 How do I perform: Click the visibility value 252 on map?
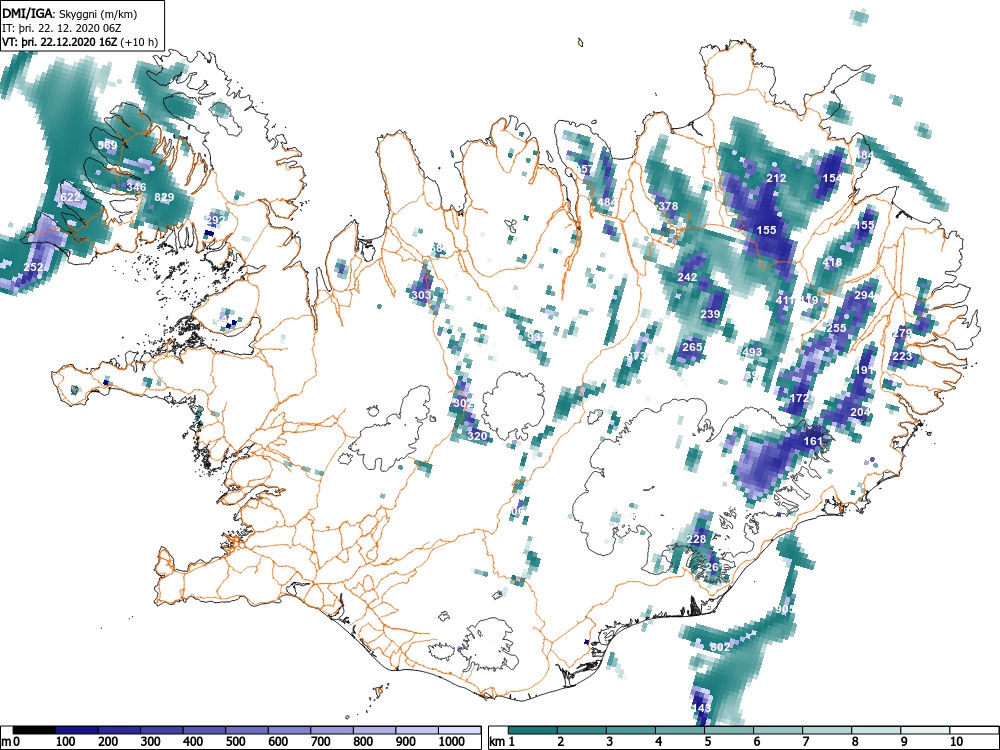pos(33,267)
